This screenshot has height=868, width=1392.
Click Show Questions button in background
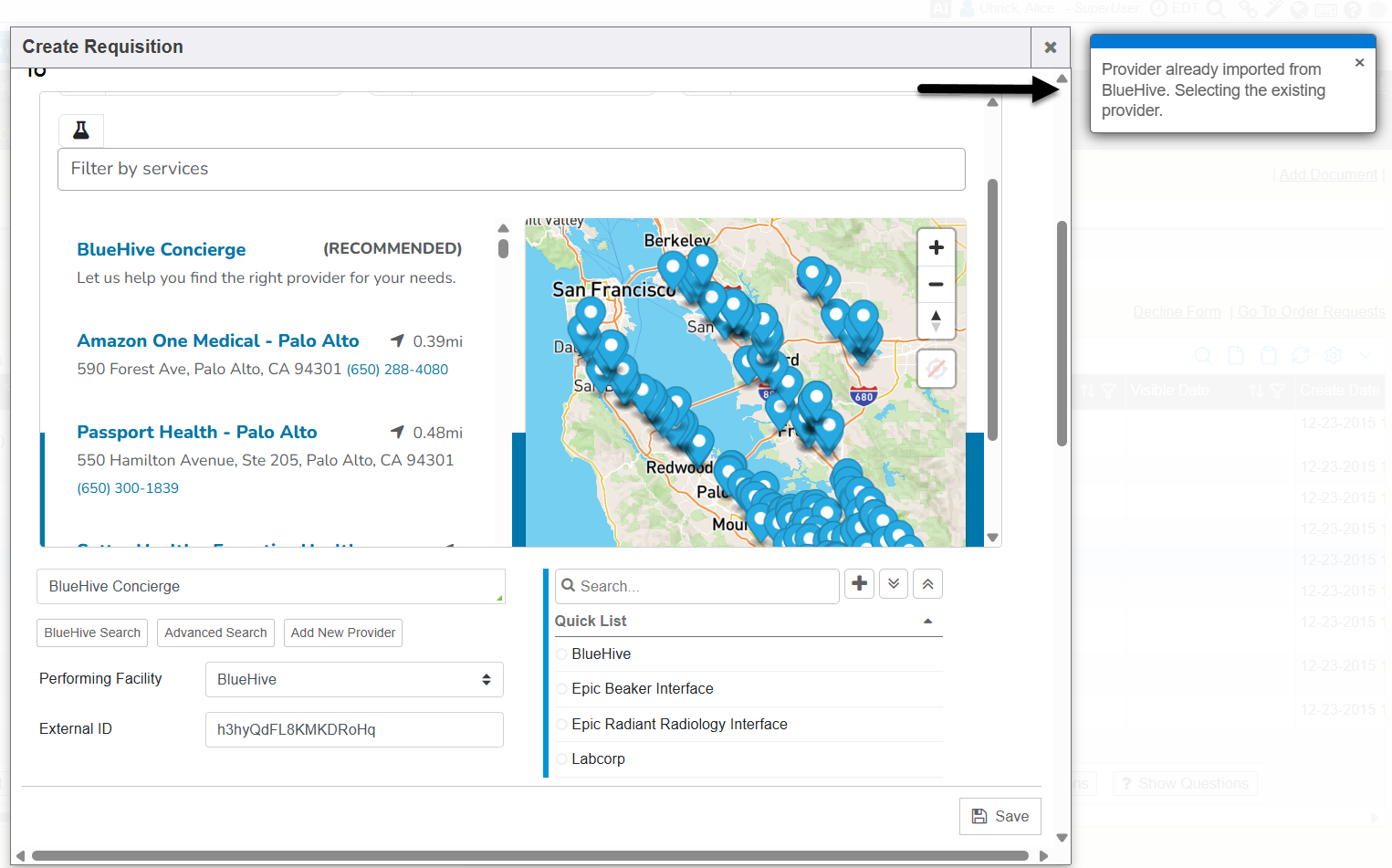[1185, 784]
